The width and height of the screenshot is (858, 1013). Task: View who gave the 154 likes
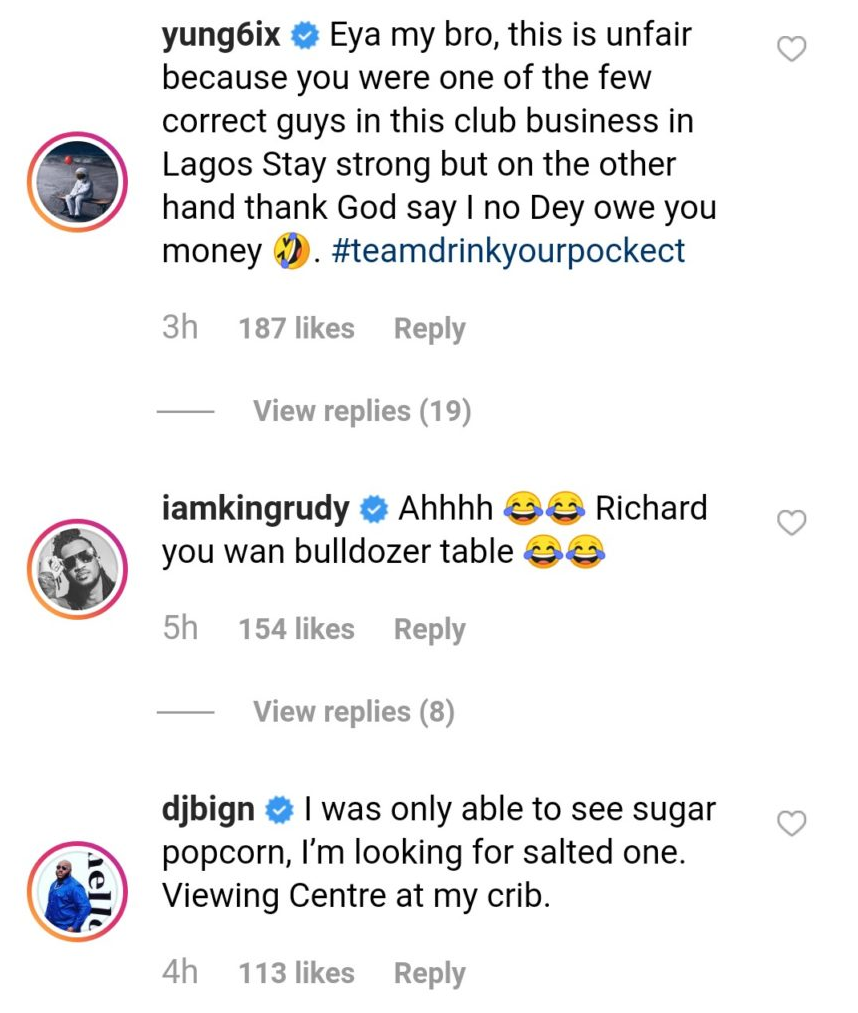[296, 629]
